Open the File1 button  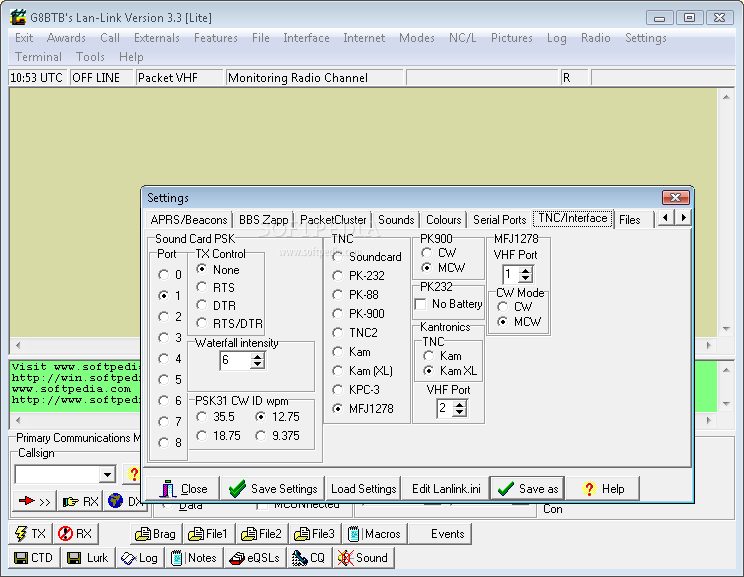[208, 534]
